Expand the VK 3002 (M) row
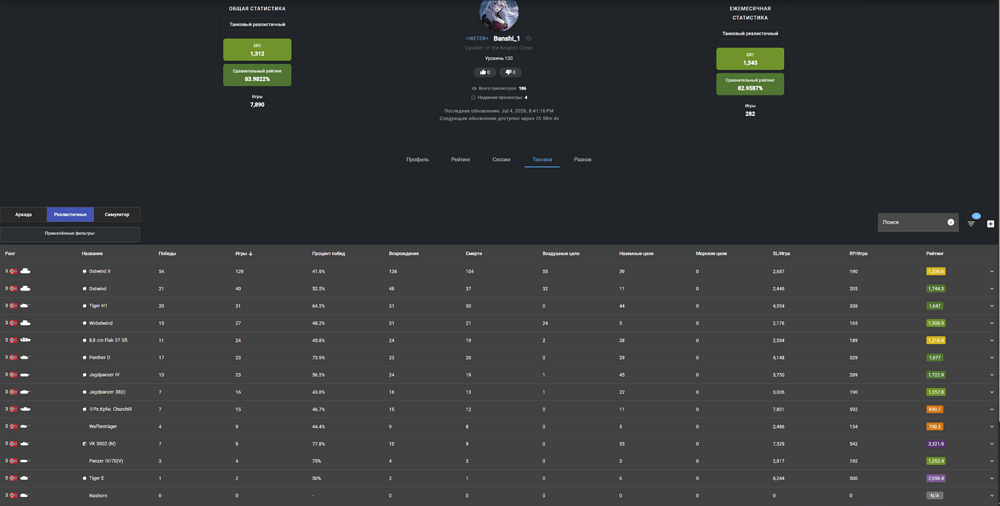 click(x=992, y=443)
